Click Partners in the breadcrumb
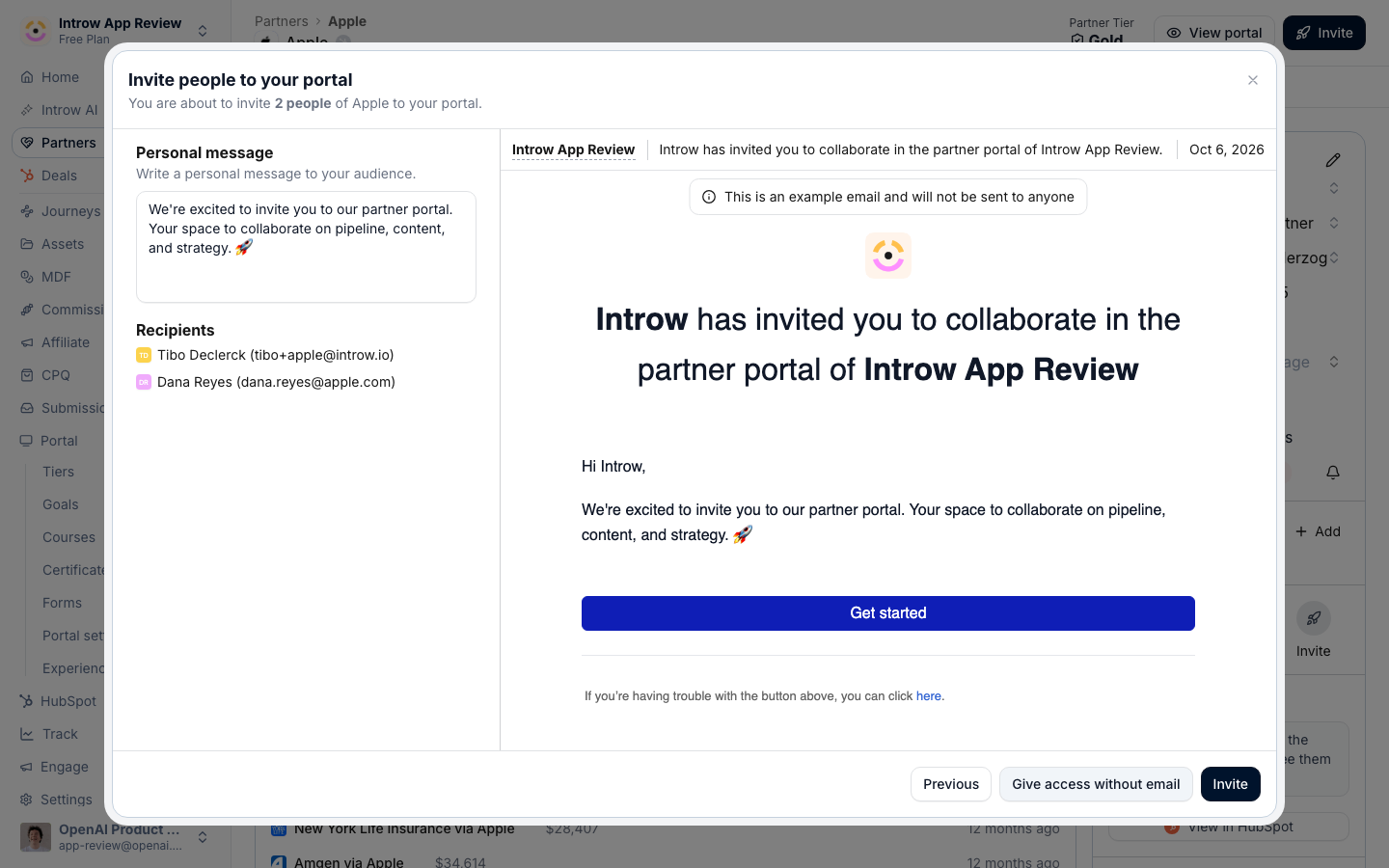This screenshot has width=1389, height=868. click(x=282, y=21)
